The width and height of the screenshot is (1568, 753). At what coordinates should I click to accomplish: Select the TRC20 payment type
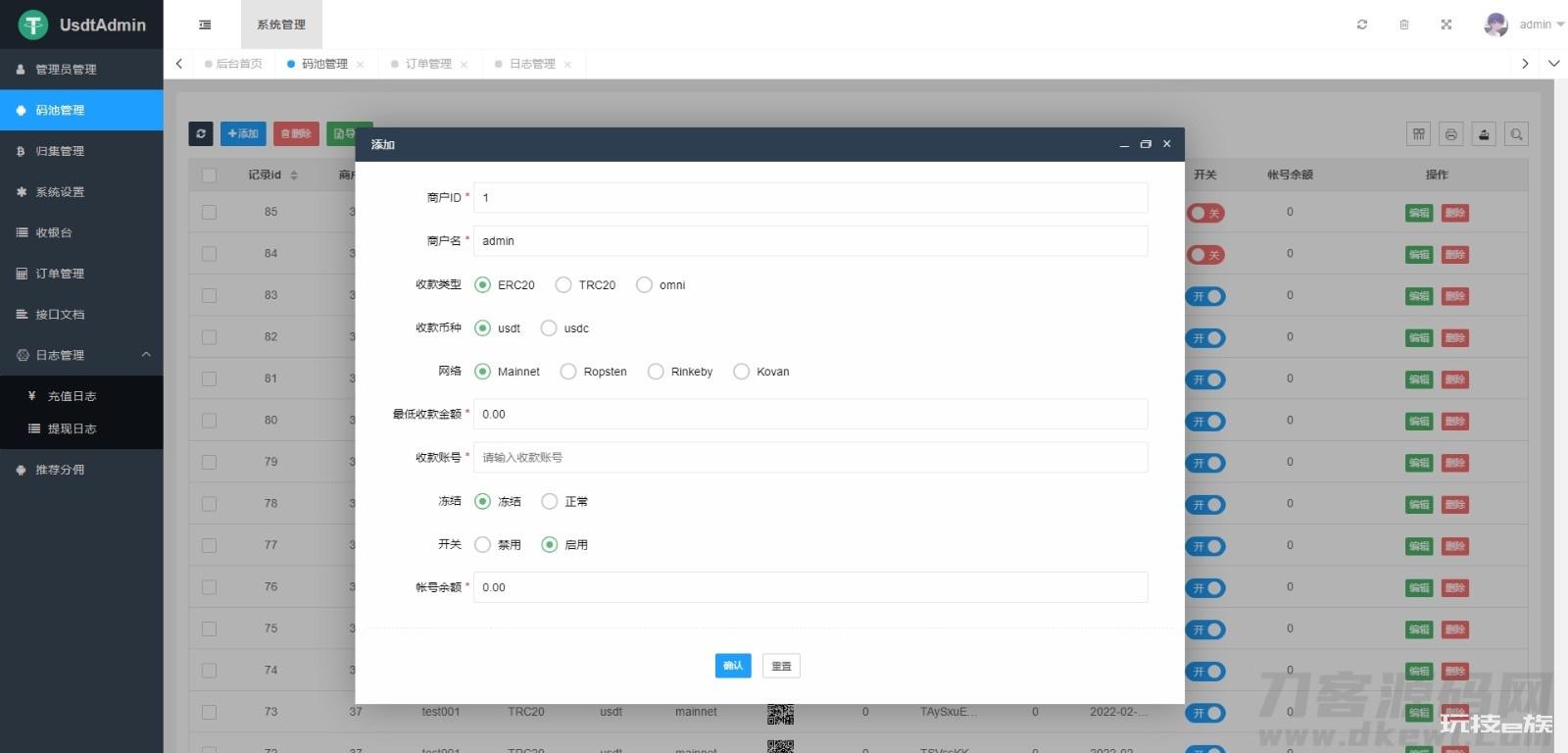[586, 285]
